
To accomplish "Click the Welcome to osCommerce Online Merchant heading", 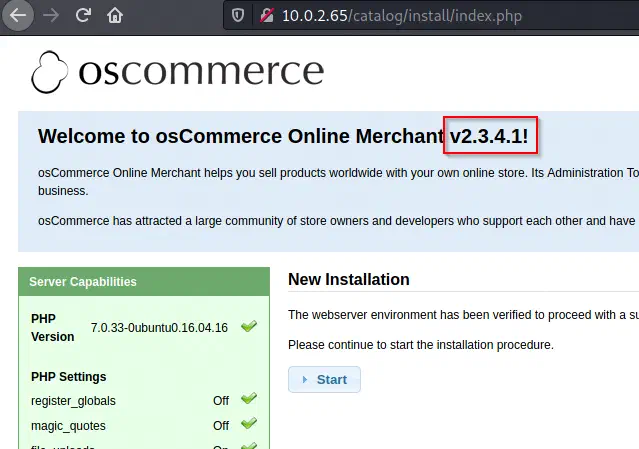I will (283, 136).
